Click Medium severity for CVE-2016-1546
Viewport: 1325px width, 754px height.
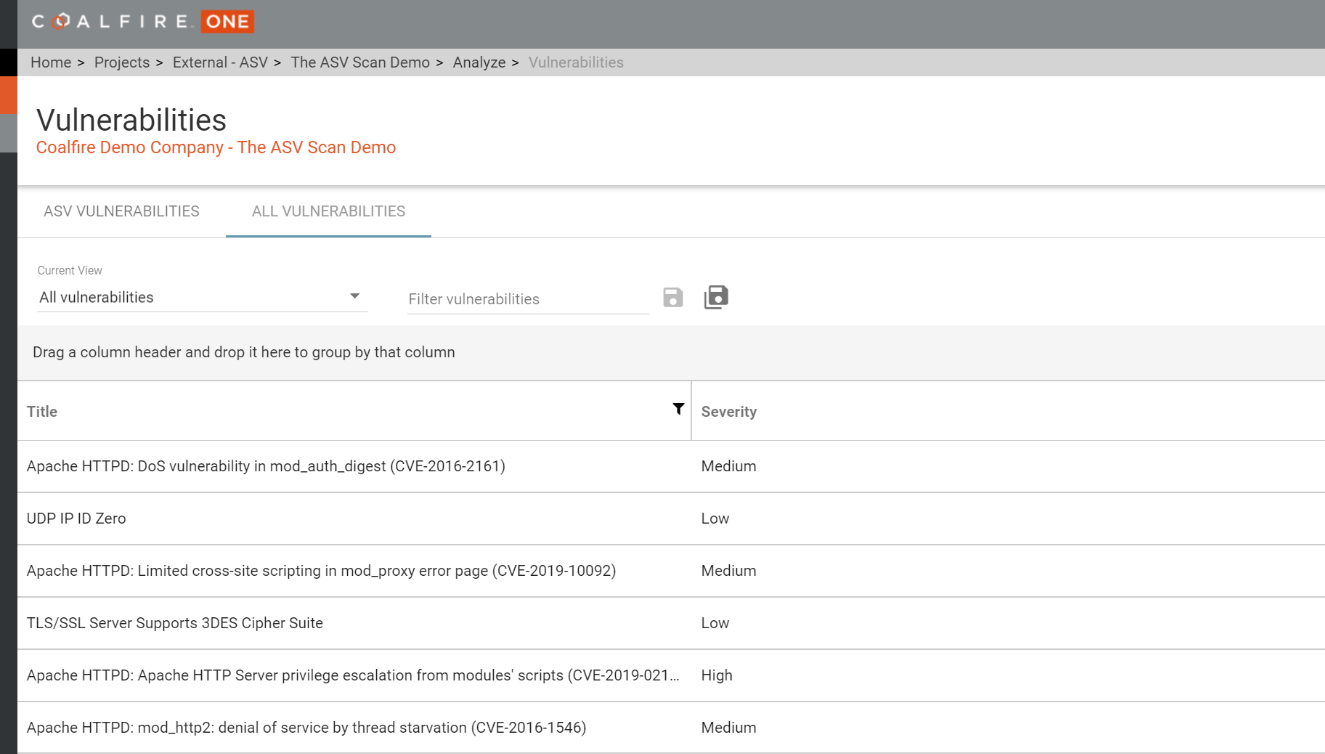(x=729, y=727)
